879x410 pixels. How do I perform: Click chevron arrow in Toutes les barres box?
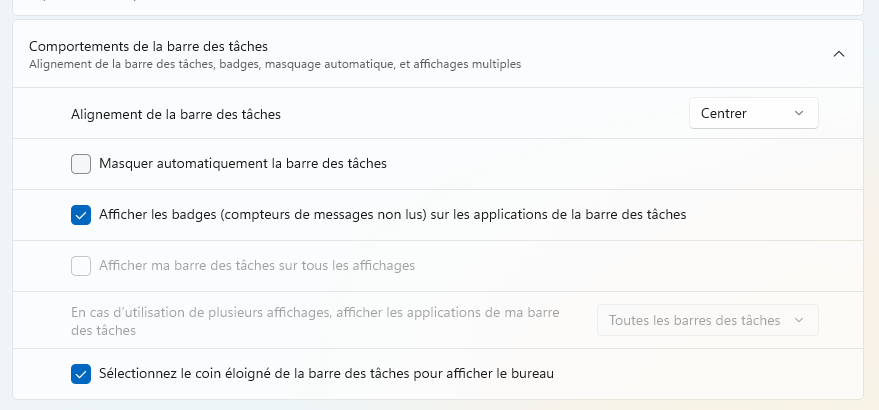(x=799, y=320)
